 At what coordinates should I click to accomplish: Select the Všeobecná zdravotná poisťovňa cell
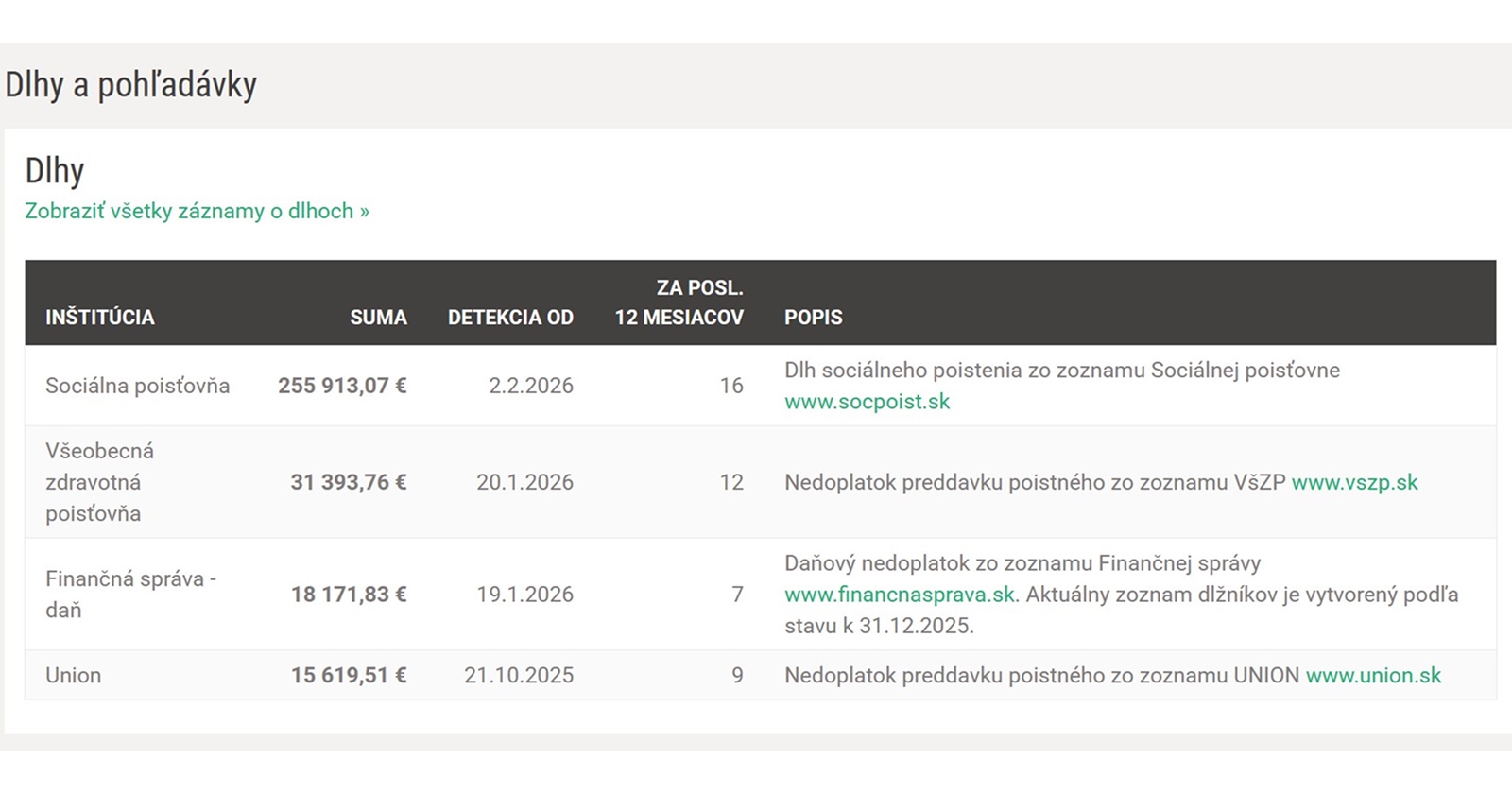pyautogui.click(x=99, y=482)
